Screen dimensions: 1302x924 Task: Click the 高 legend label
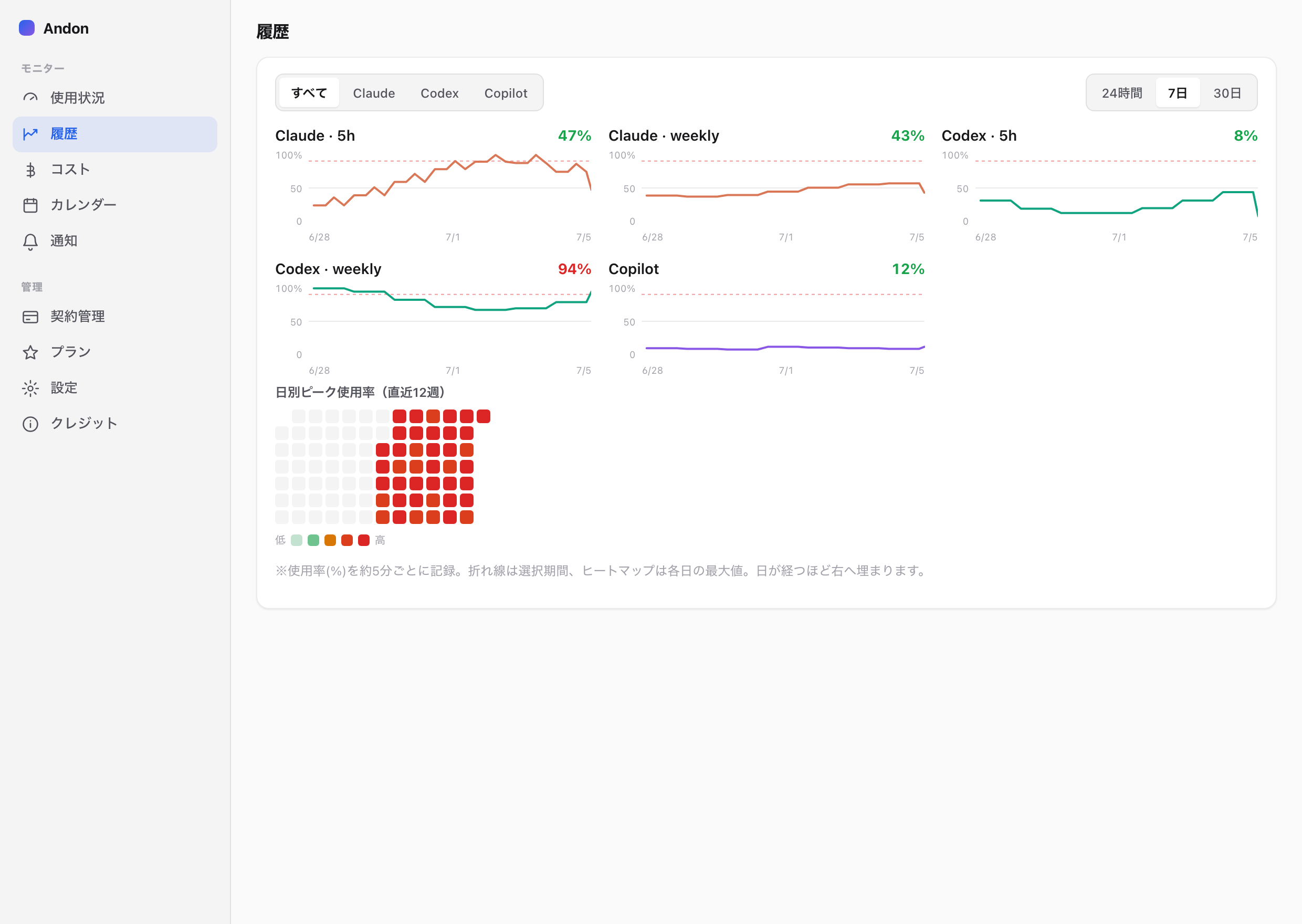pyautogui.click(x=380, y=540)
